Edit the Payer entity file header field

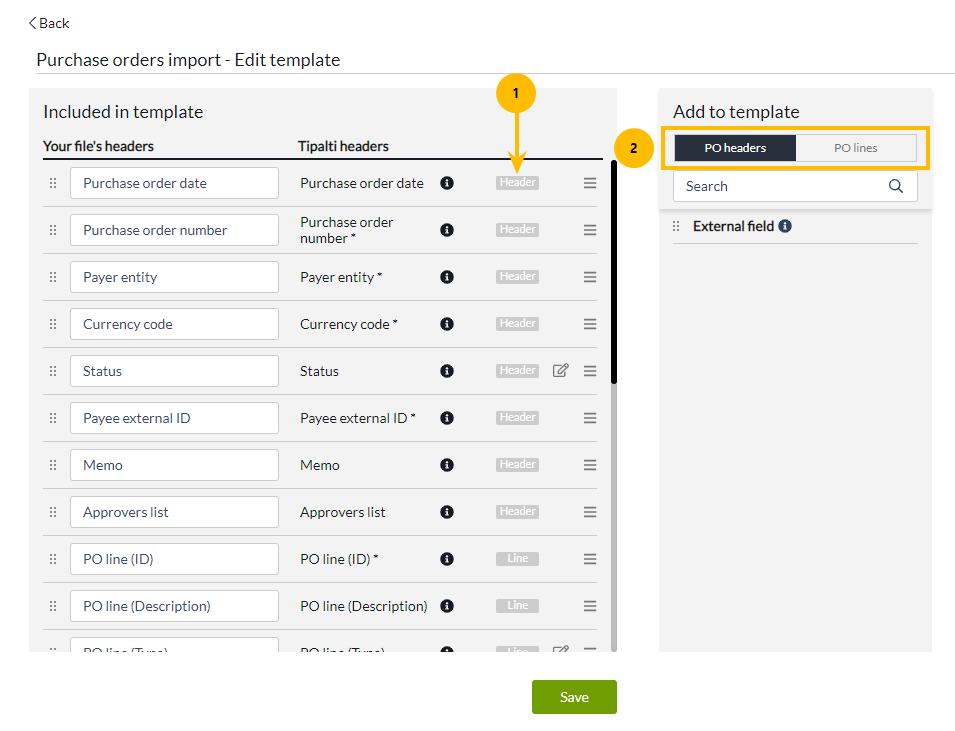(x=174, y=277)
